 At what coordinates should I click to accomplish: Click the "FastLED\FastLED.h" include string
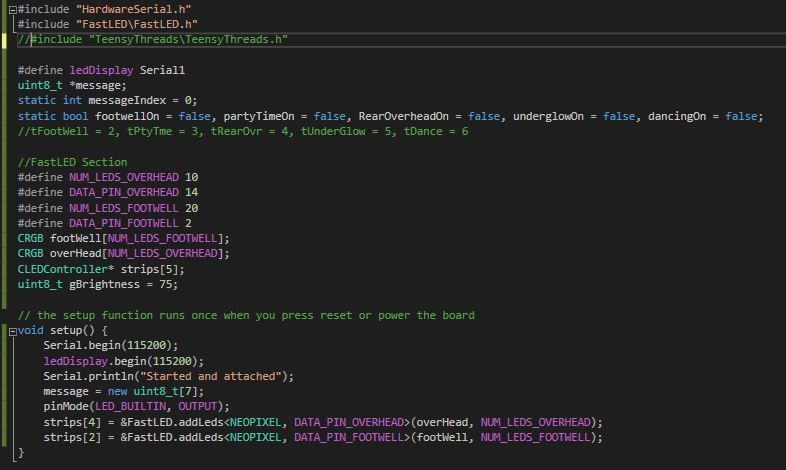(x=136, y=24)
